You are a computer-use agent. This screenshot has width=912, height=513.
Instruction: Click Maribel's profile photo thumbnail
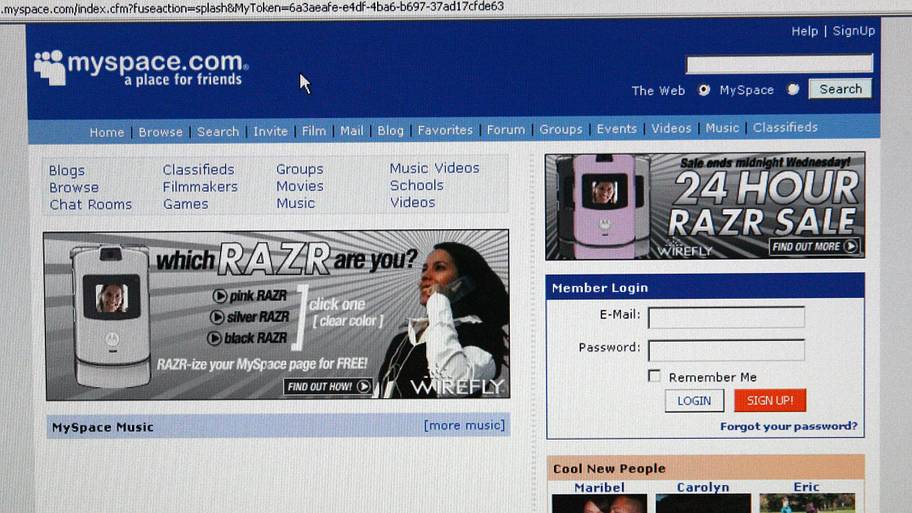[599, 504]
